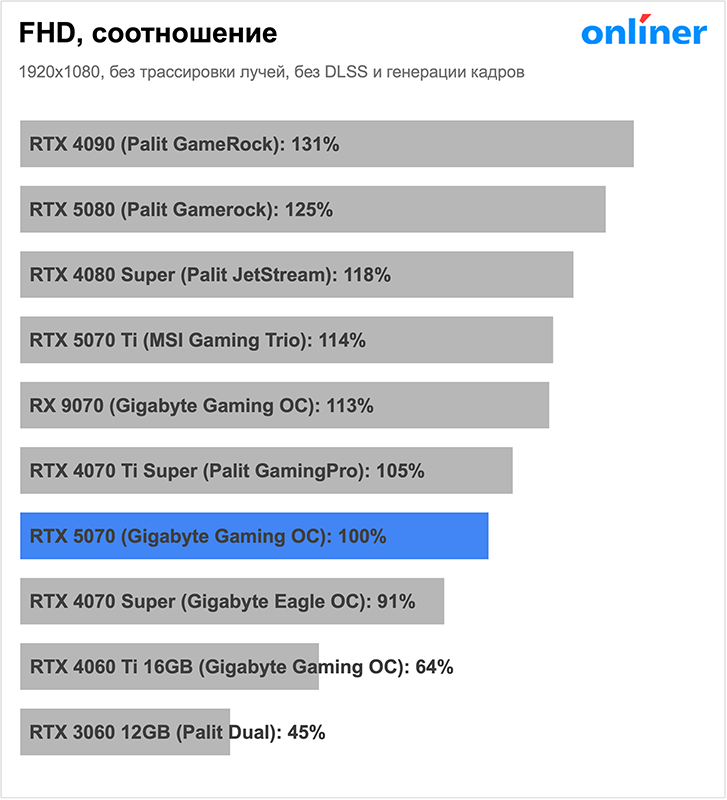Select the RTX 4060 Ti 16GB bar

pos(169,666)
